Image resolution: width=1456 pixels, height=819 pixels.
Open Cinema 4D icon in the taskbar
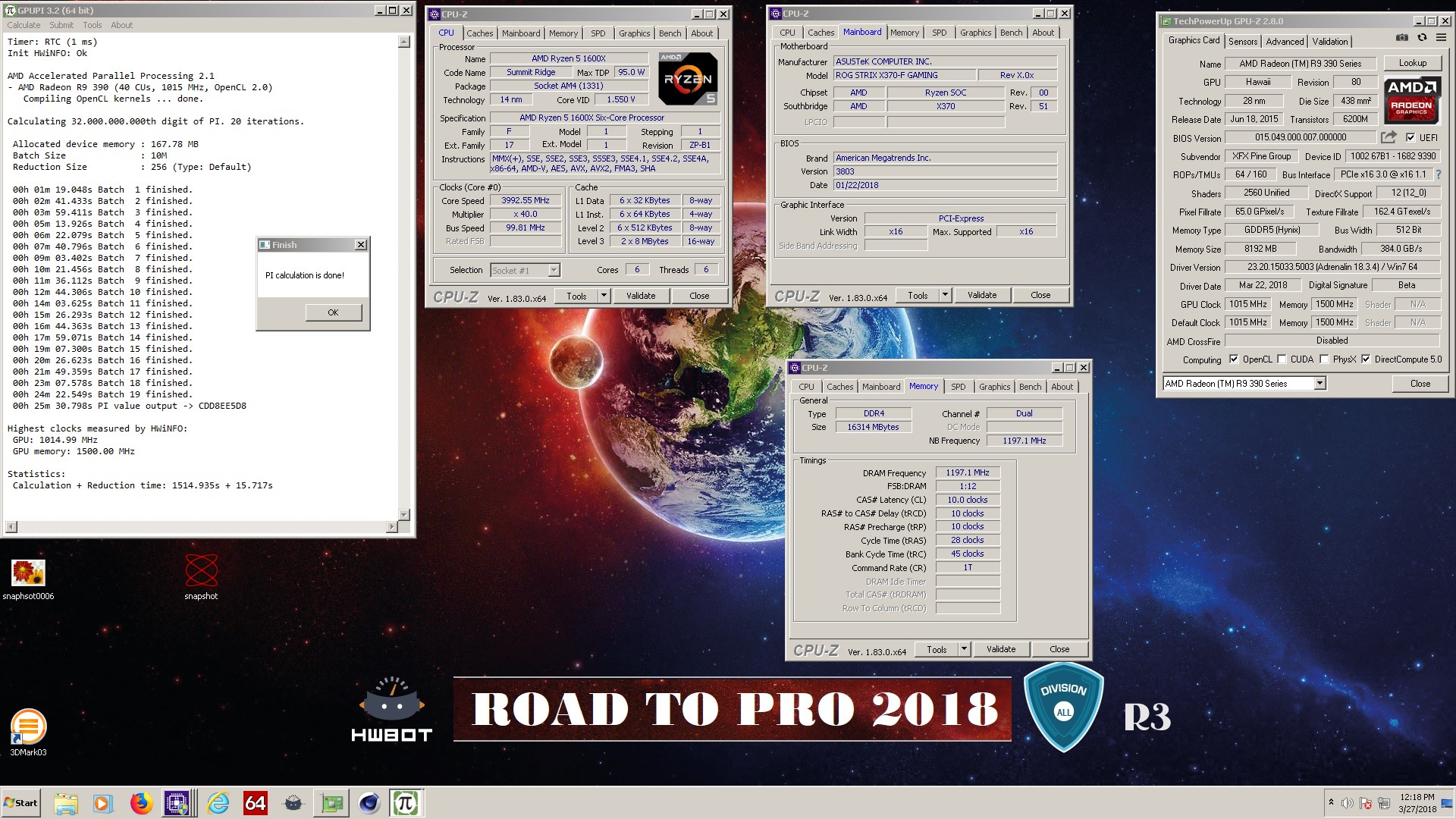tap(369, 803)
